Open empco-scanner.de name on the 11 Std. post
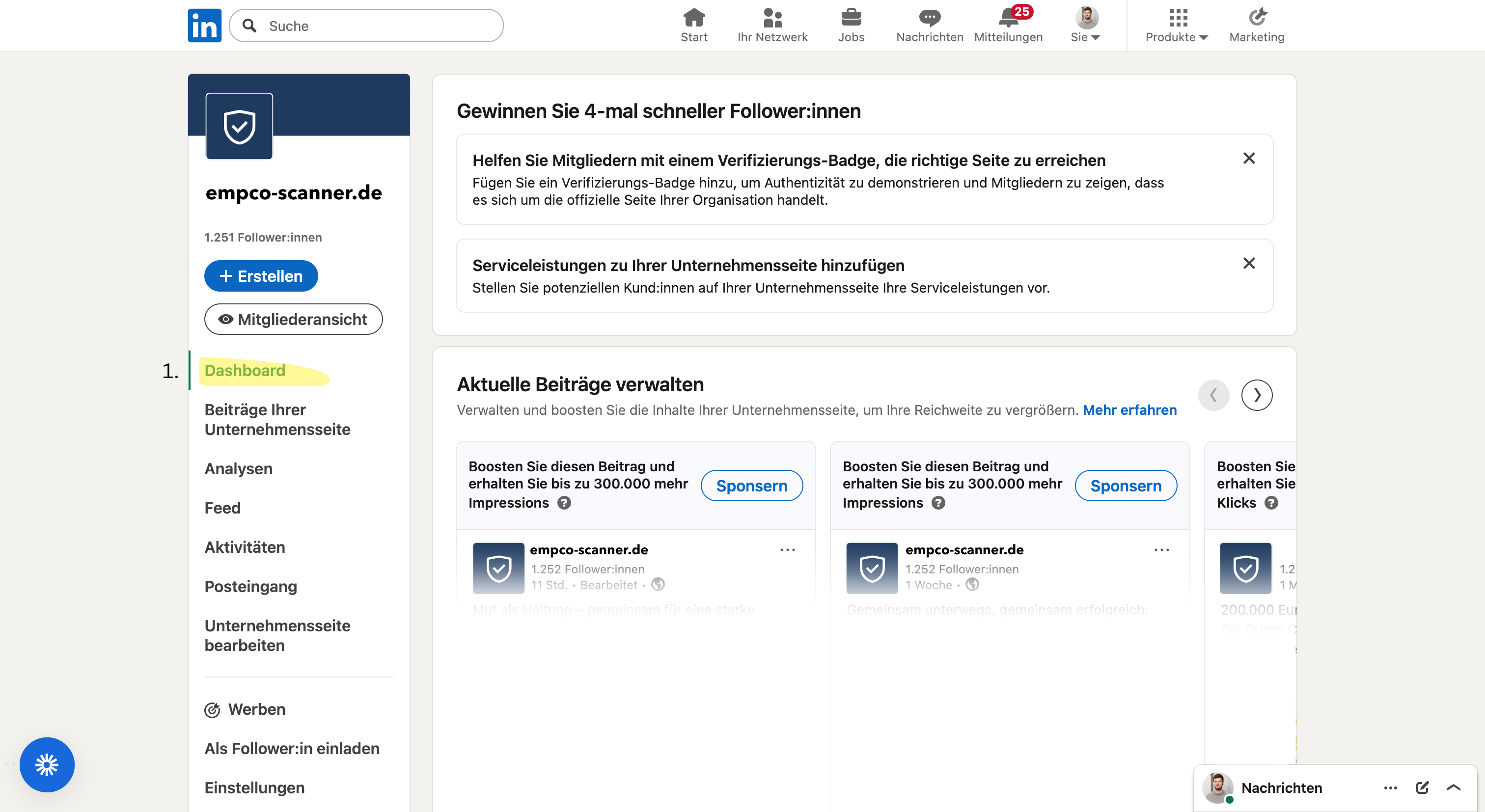The image size is (1485, 812). click(x=589, y=550)
